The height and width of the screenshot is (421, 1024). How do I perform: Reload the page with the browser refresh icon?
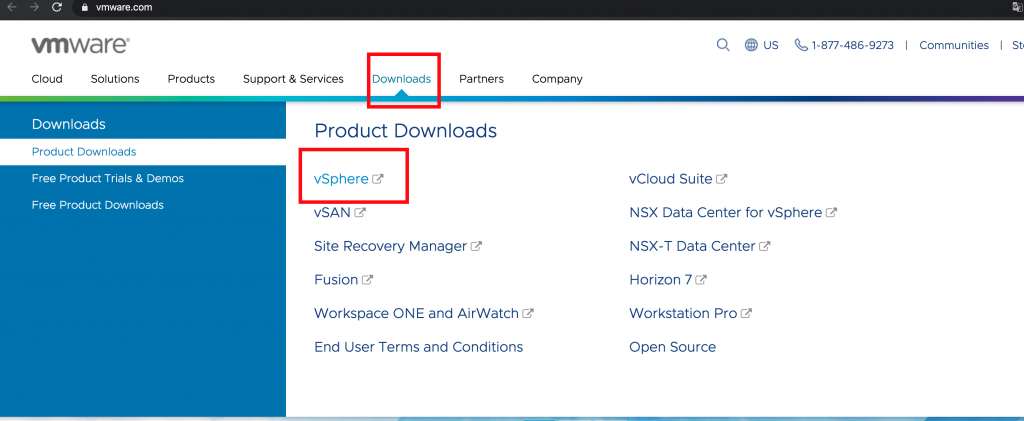point(57,7)
